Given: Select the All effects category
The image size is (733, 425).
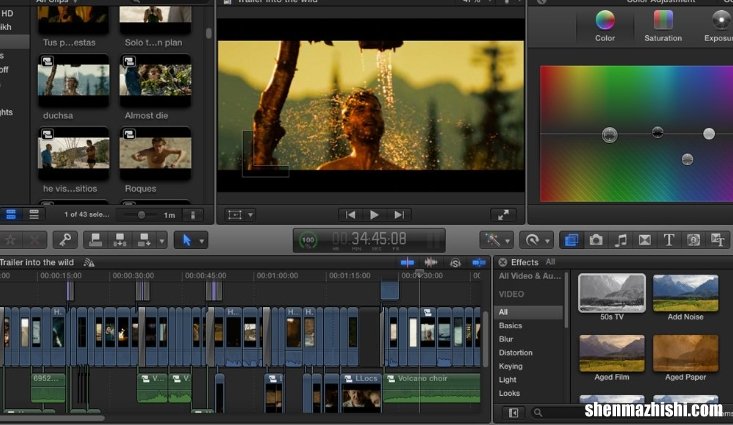Looking at the screenshot, I should (528, 312).
